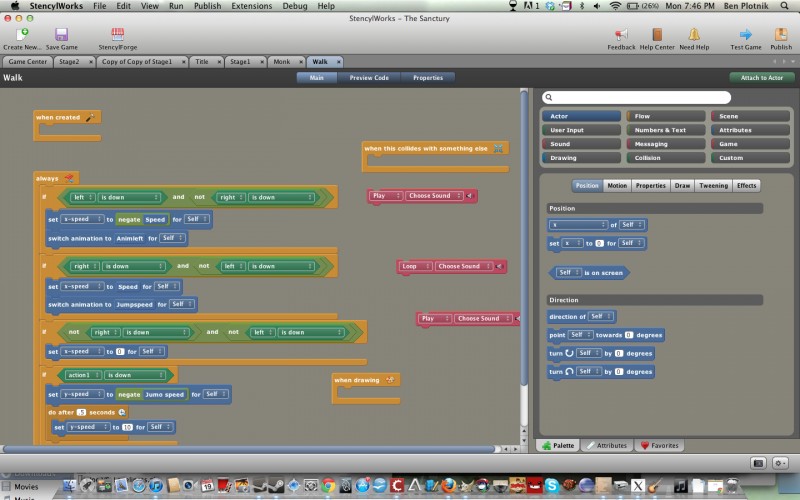The image size is (800, 500).
Task: Click the palette search field
Action: [636, 97]
